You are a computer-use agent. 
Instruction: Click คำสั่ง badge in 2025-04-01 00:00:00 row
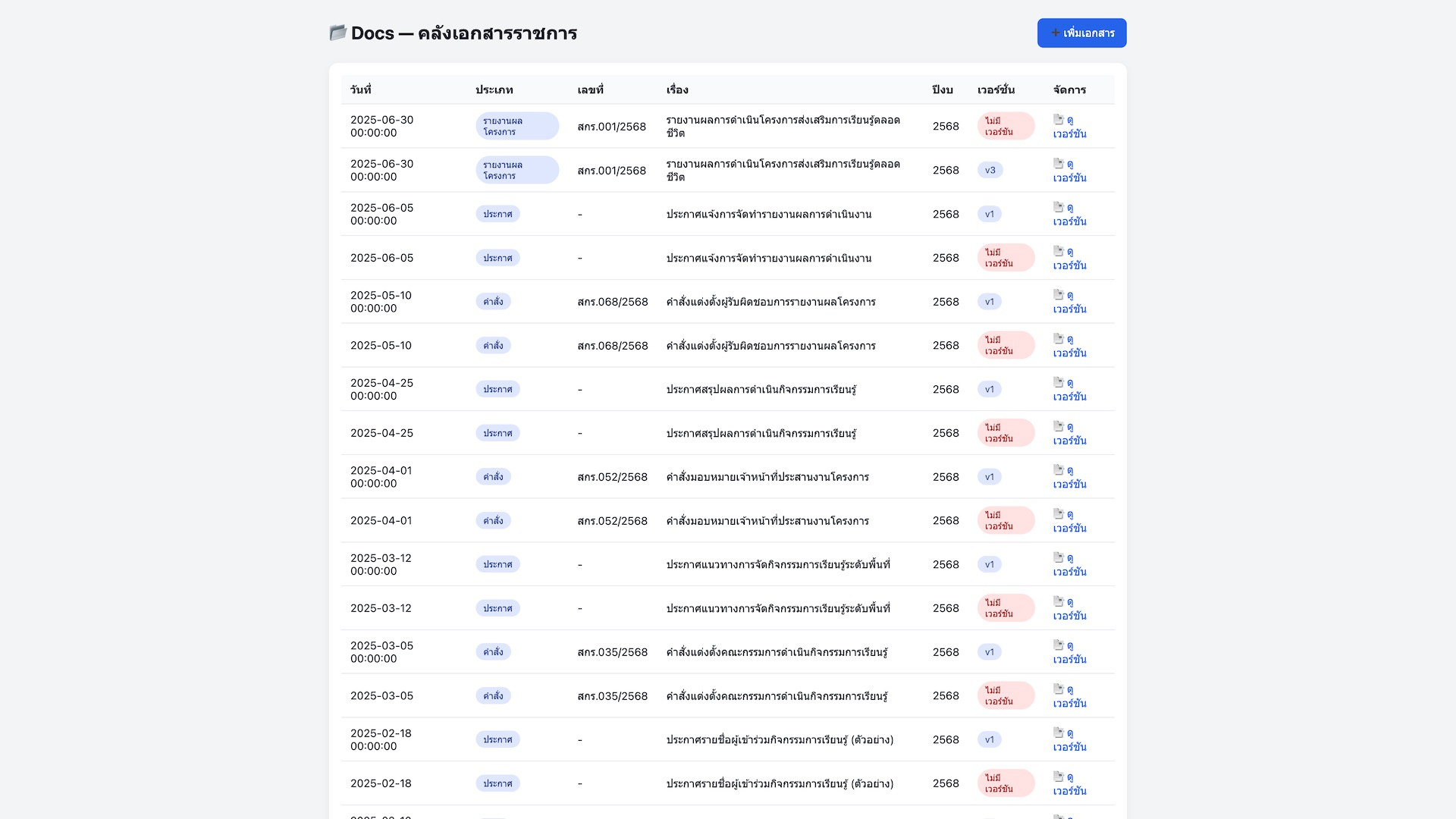(x=493, y=477)
